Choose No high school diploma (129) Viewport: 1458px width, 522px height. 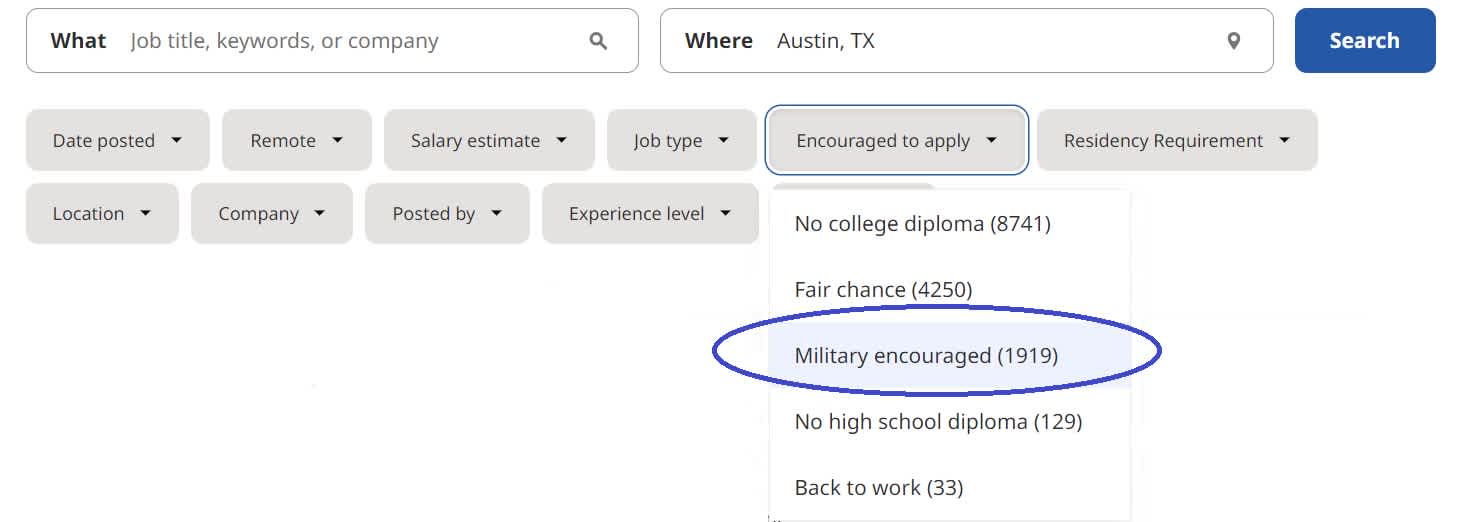click(x=938, y=422)
